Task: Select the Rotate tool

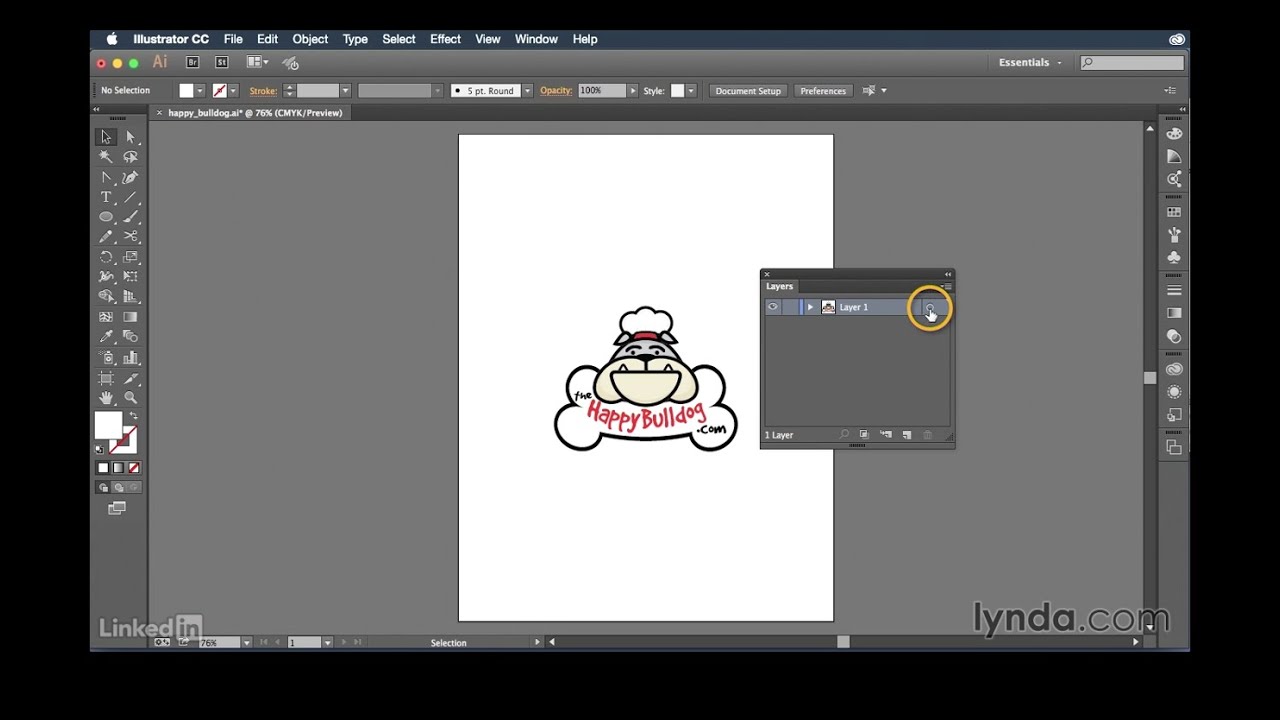Action: [x=106, y=257]
